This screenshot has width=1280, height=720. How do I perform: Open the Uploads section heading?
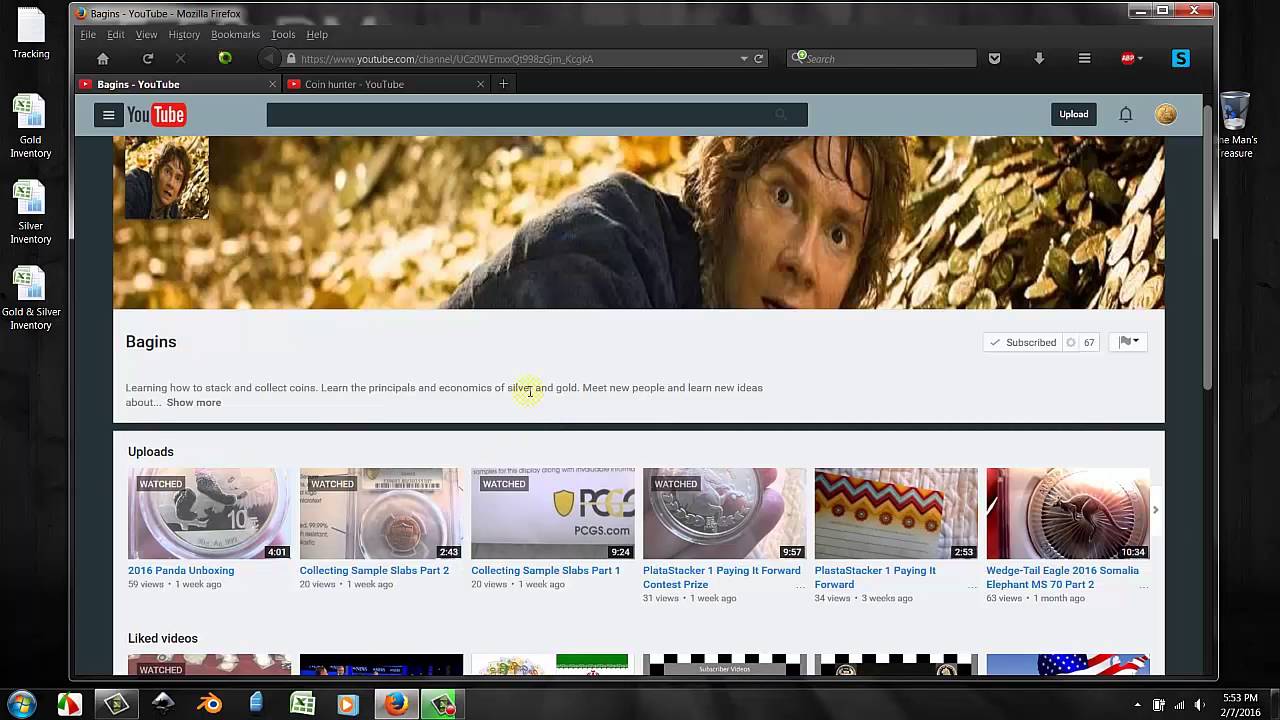point(151,452)
